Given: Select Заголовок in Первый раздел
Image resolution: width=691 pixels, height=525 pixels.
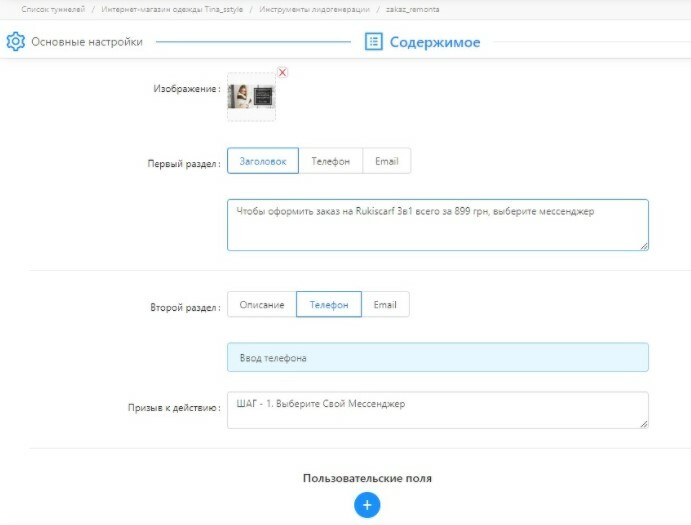Looking at the screenshot, I should [262, 161].
